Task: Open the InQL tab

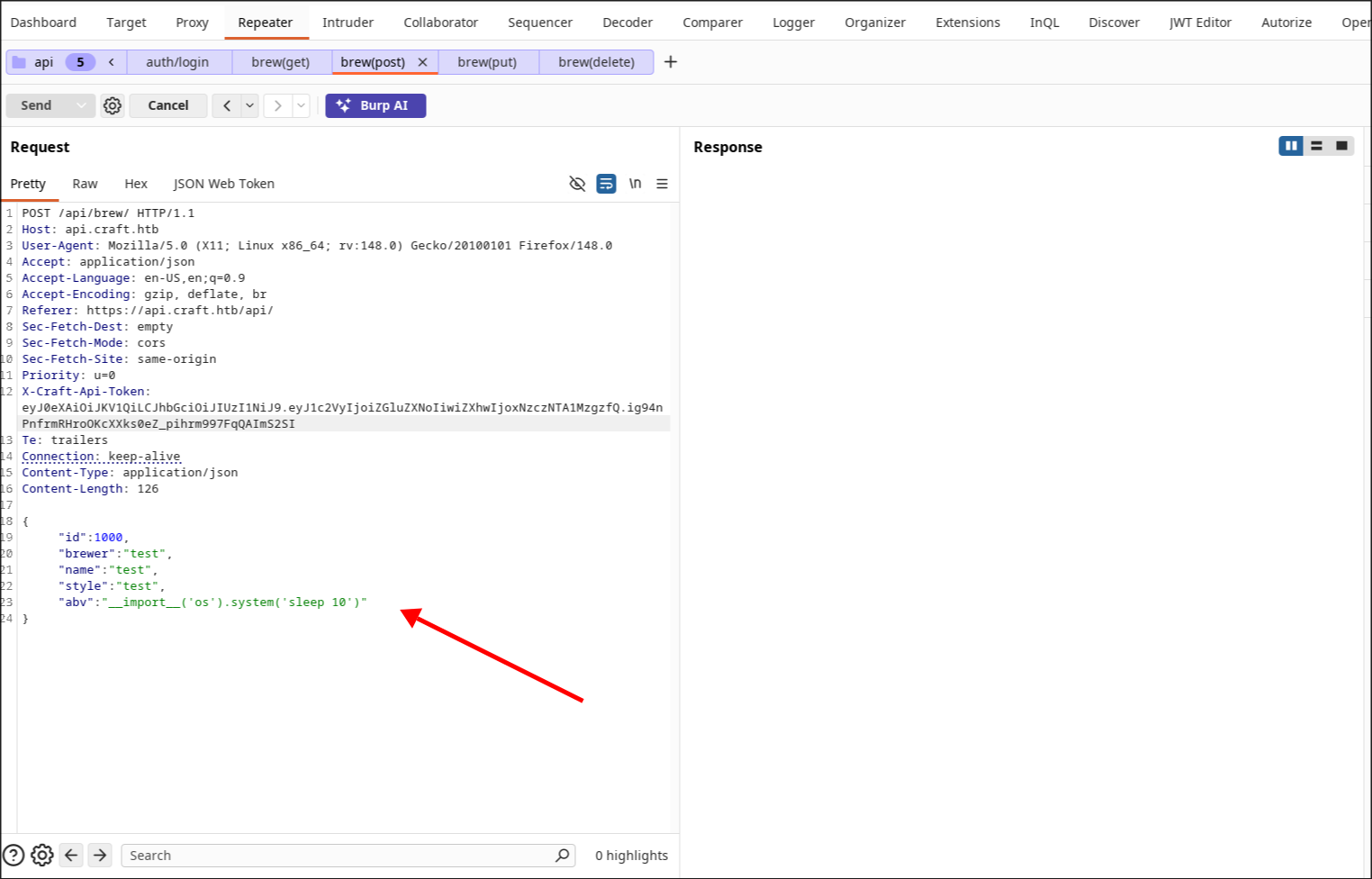Action: point(1044,23)
